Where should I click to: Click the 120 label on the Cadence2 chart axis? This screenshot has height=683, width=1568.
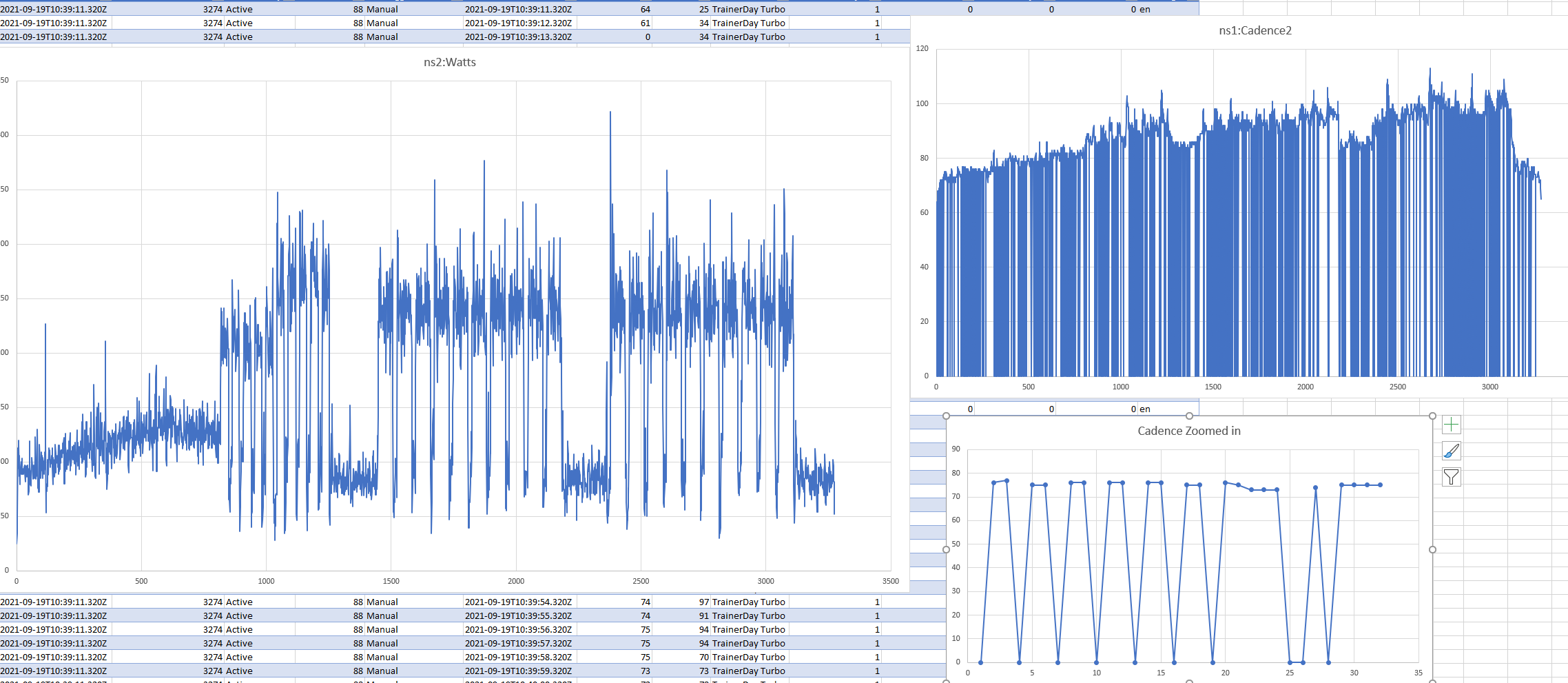point(922,48)
